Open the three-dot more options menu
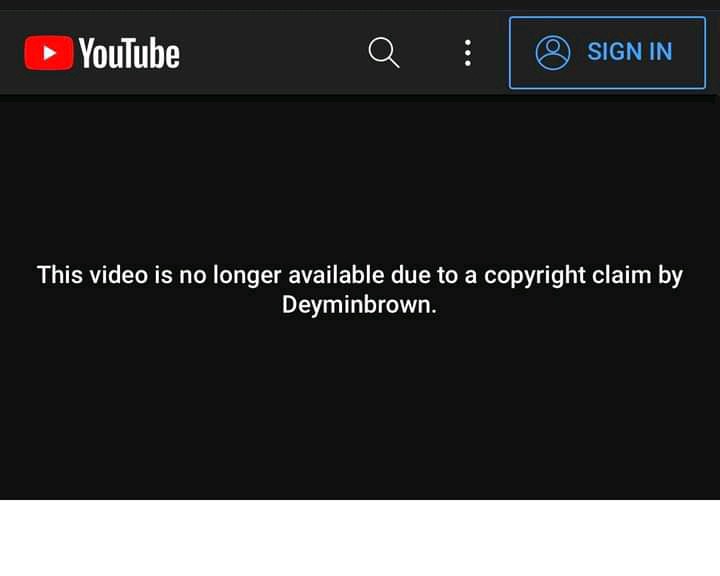720x576 pixels. point(467,53)
